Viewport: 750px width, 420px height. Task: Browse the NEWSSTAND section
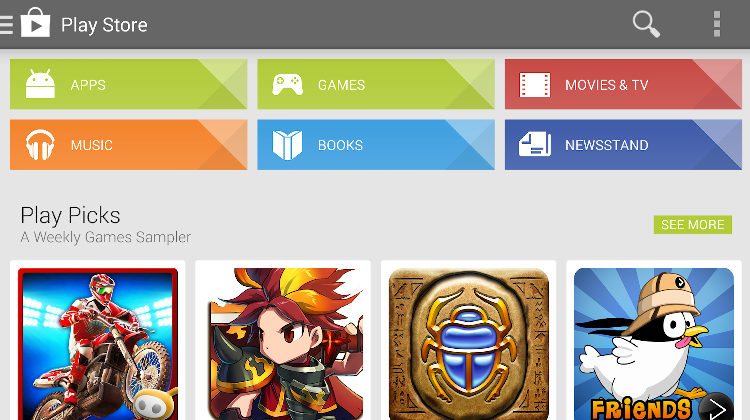[623, 144]
